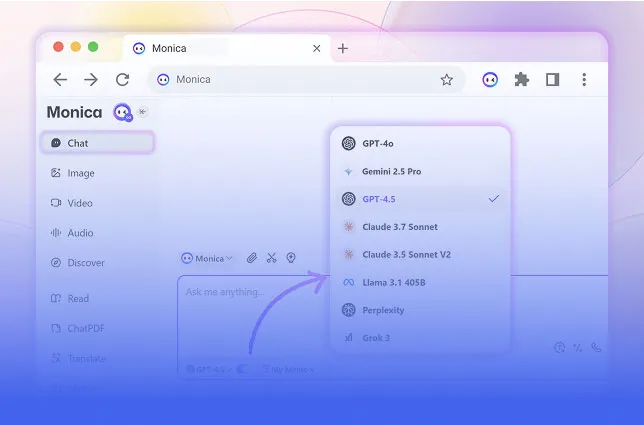The image size is (644, 425).
Task: Collapse the Monica sidebar
Action: 143,112
